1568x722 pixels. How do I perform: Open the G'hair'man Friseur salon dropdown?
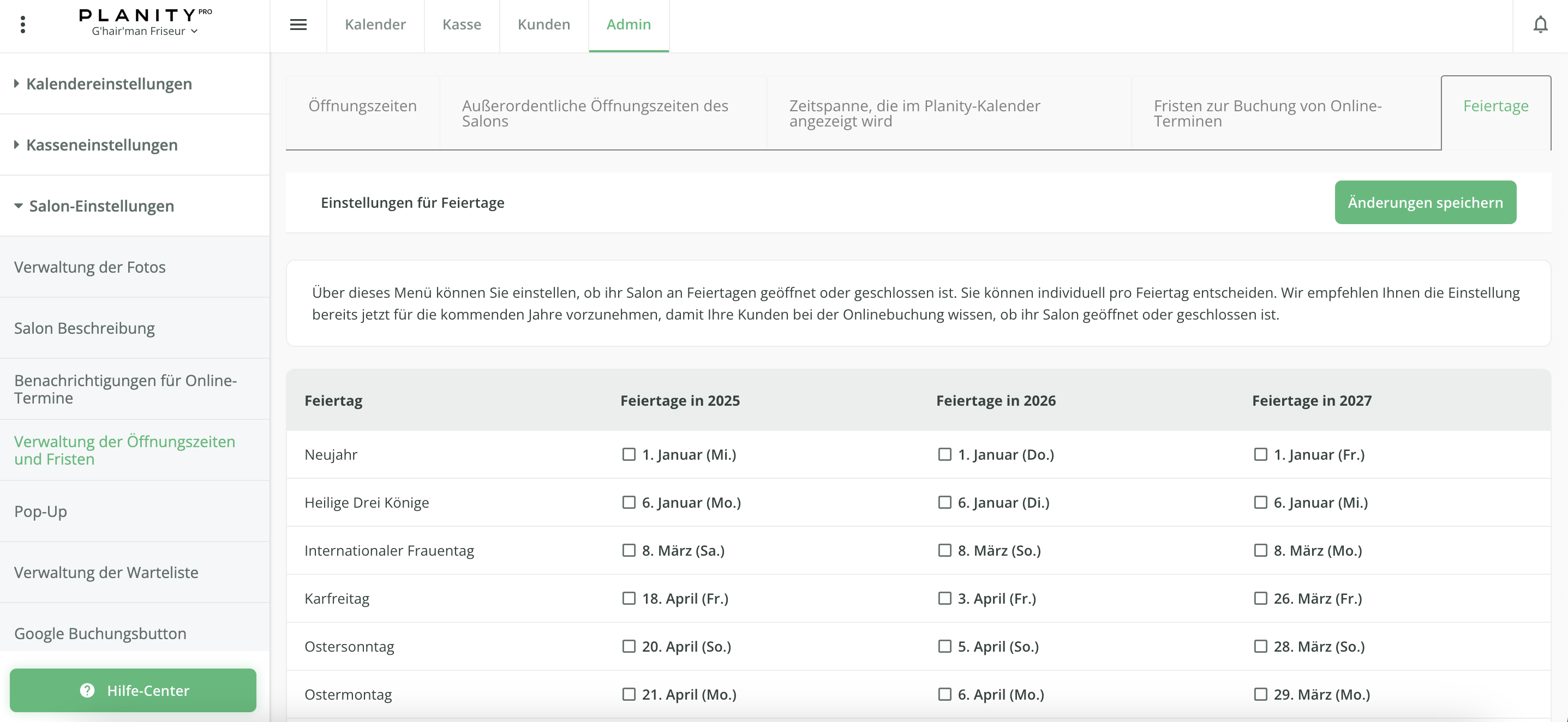(145, 31)
